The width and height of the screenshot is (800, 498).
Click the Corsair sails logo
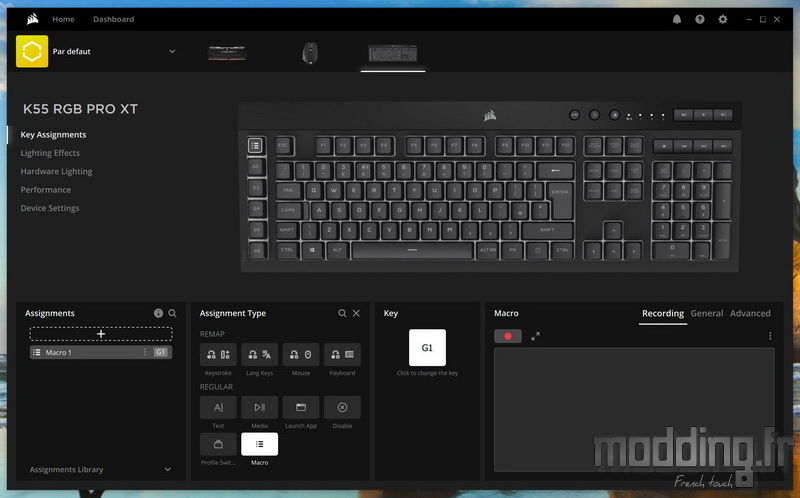pos(33,19)
